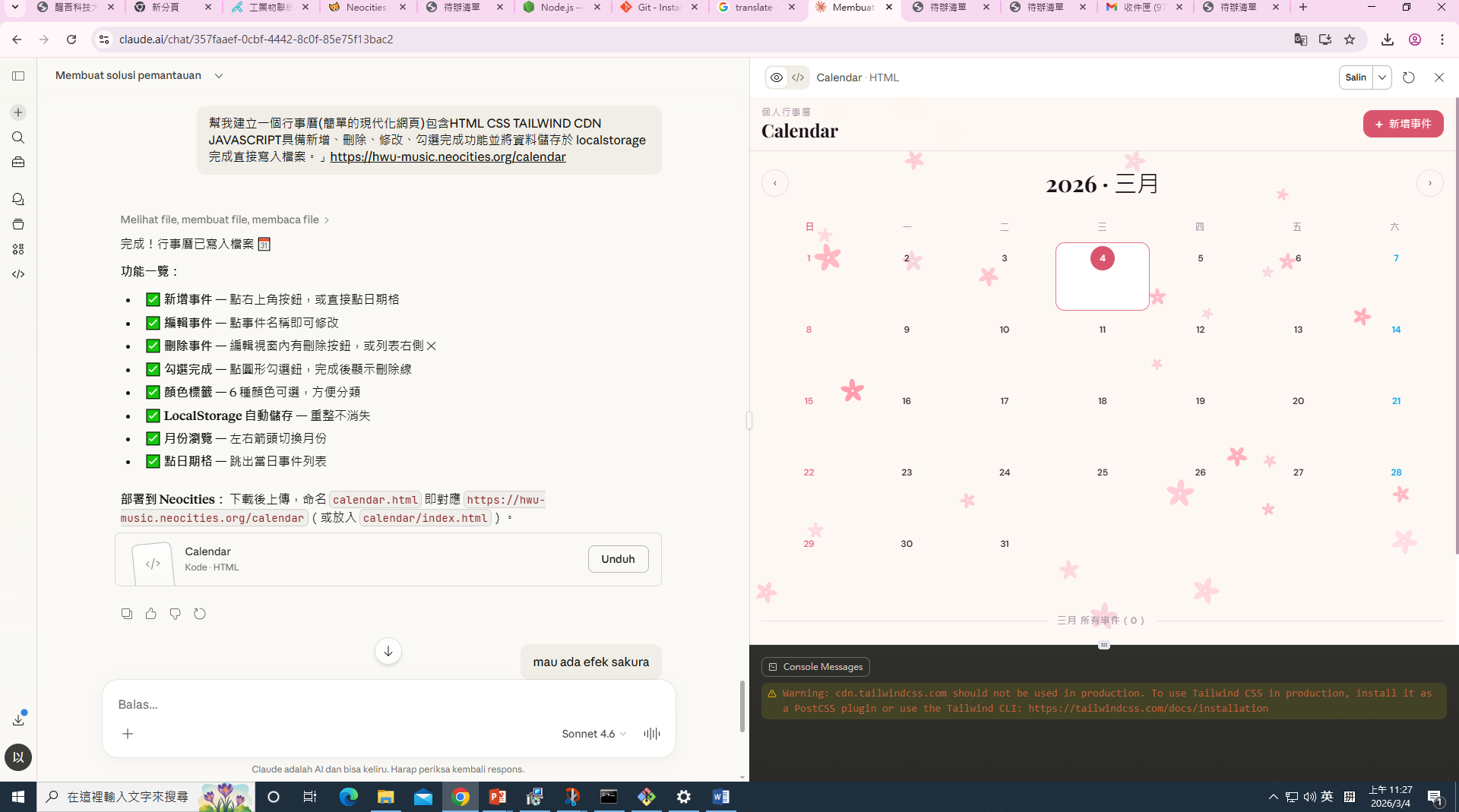Switch to the translate browser tab
The width and height of the screenshot is (1459, 812).
753,8
